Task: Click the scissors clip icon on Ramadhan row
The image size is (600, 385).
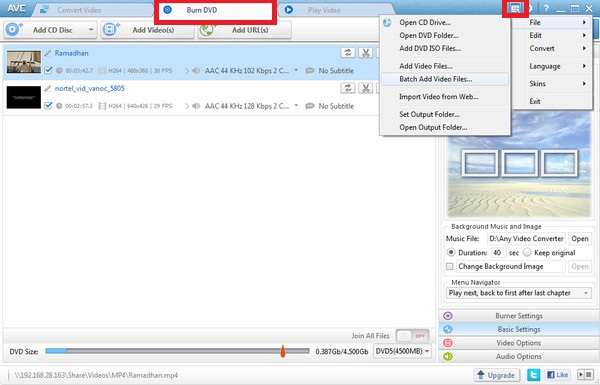Action: coord(365,53)
